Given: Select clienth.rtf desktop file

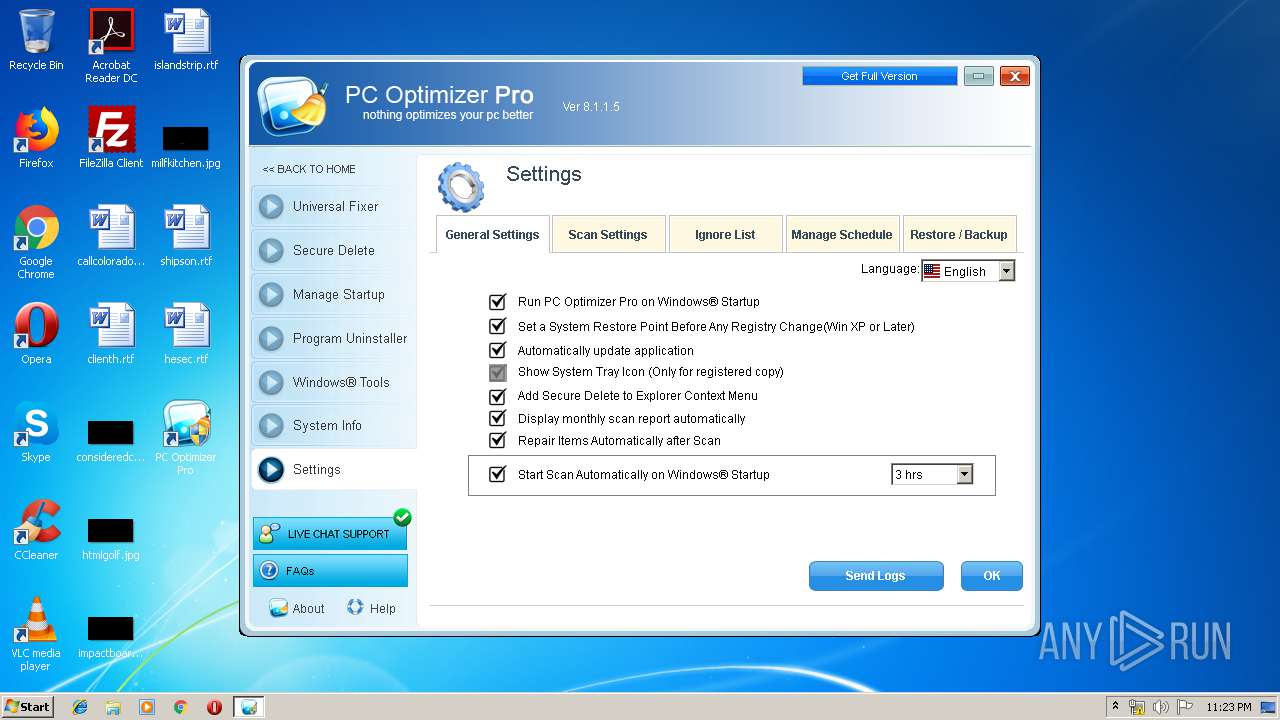Looking at the screenshot, I should click(x=111, y=334).
